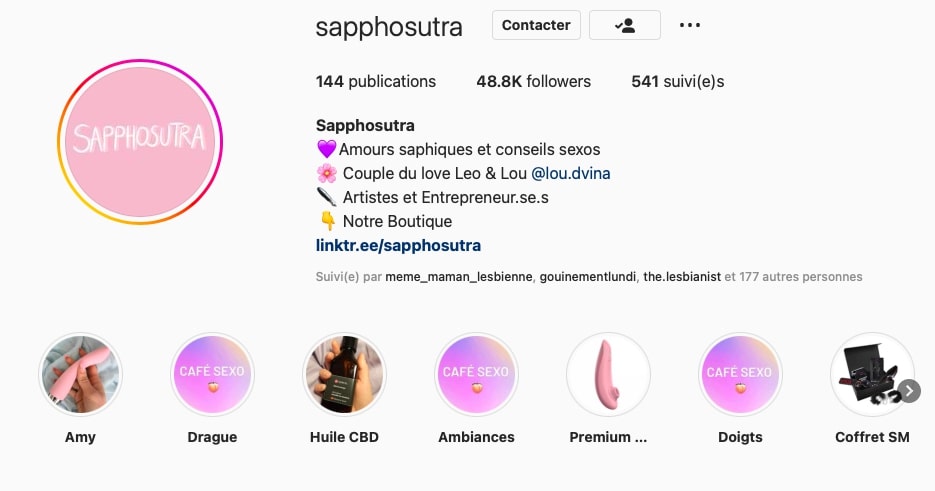Open the Doigts highlight circle
The width and height of the screenshot is (935, 491).
[x=740, y=374]
